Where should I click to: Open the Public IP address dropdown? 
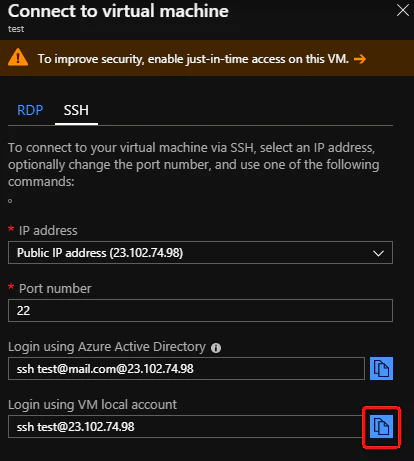200,253
